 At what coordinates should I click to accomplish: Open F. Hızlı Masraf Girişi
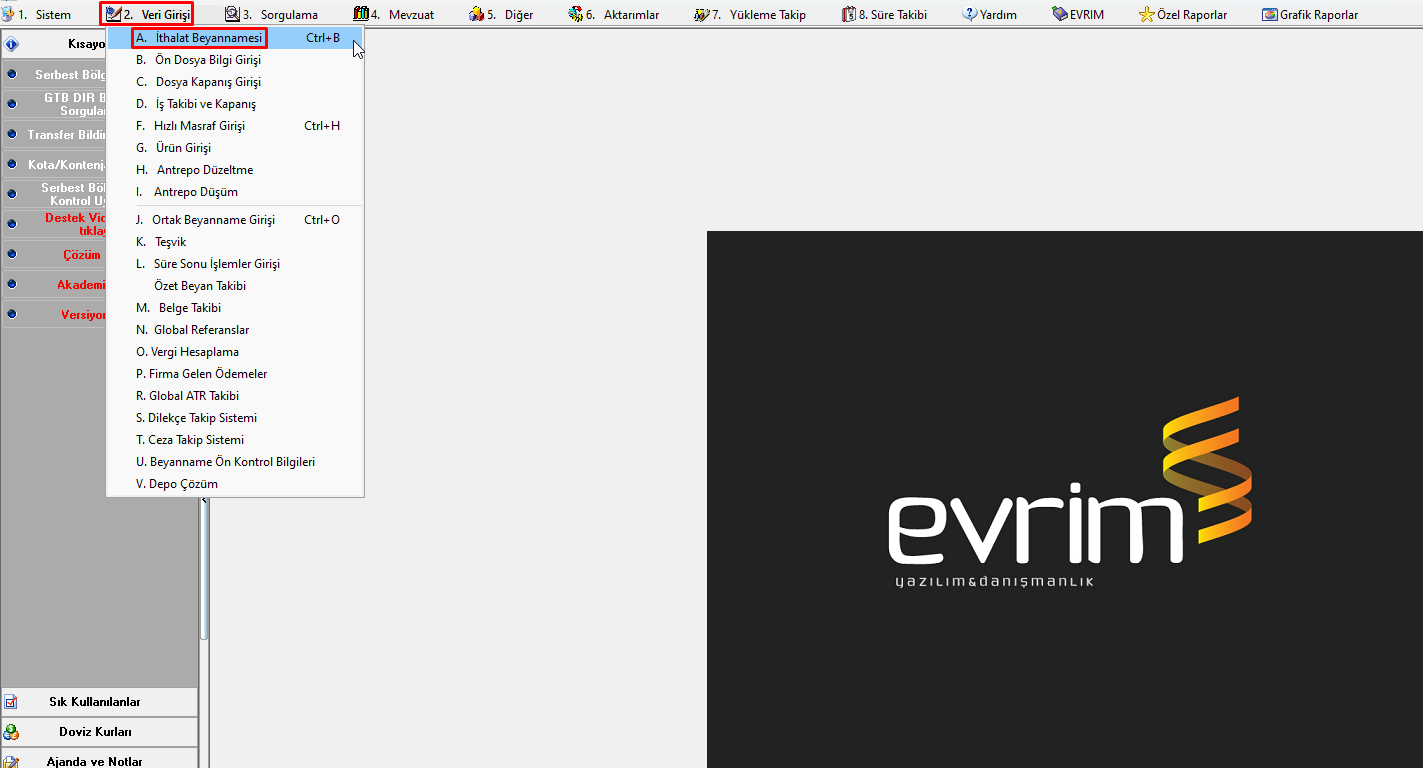click(x=235, y=126)
